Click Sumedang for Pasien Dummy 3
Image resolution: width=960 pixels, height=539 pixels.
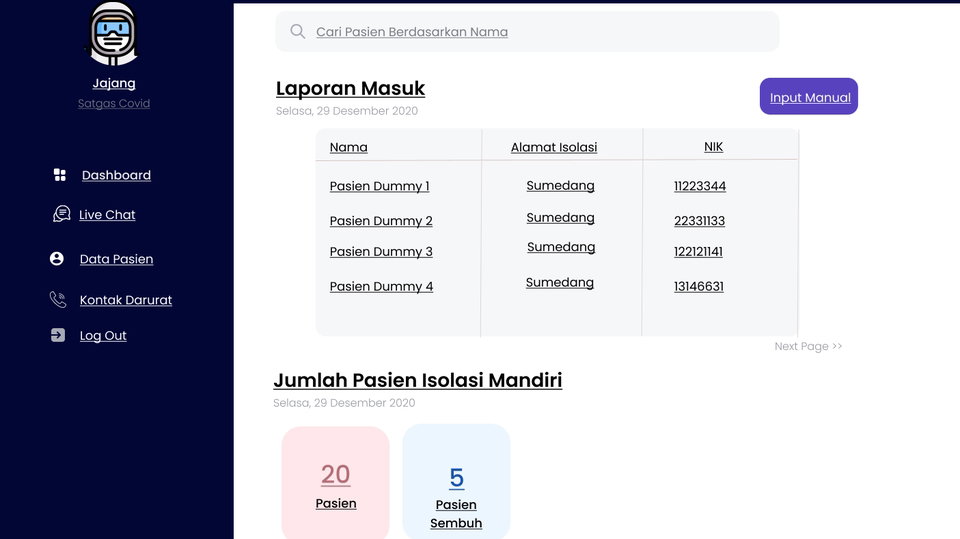point(561,247)
